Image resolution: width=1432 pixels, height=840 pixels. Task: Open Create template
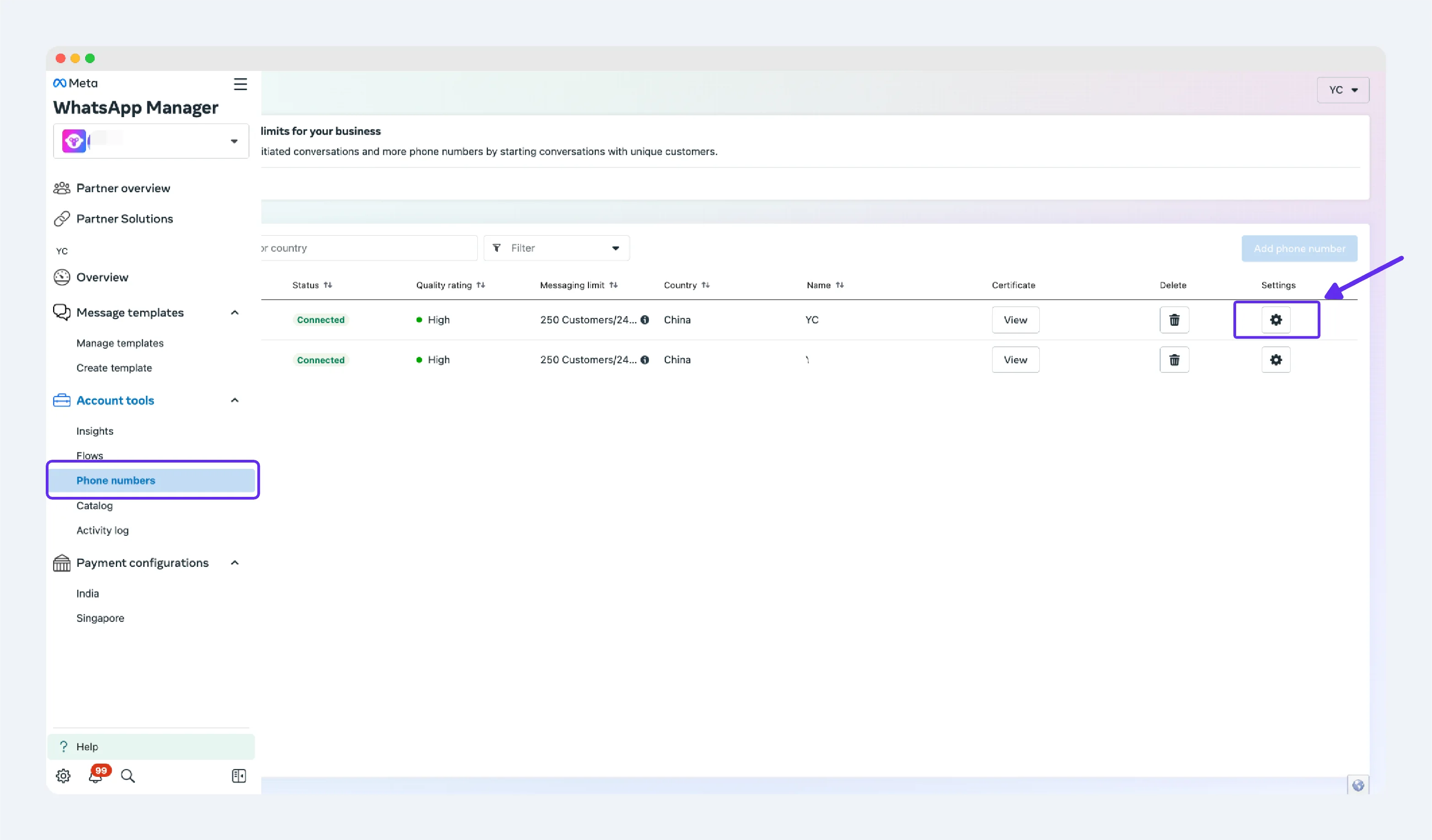(114, 368)
